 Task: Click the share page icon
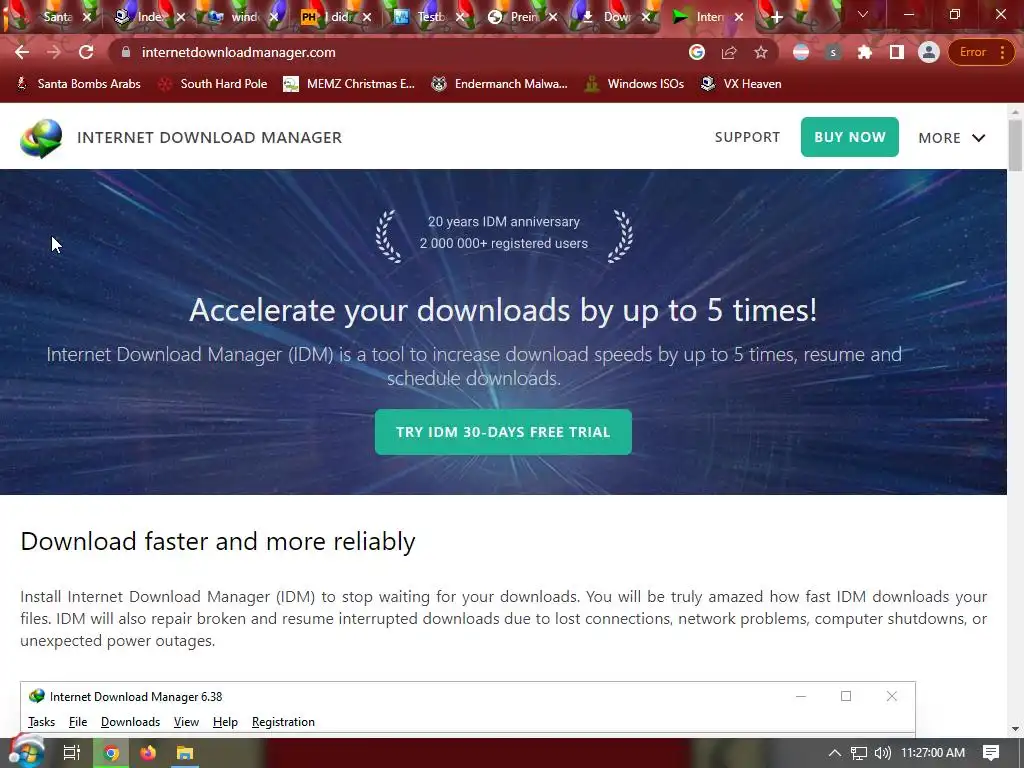[729, 52]
